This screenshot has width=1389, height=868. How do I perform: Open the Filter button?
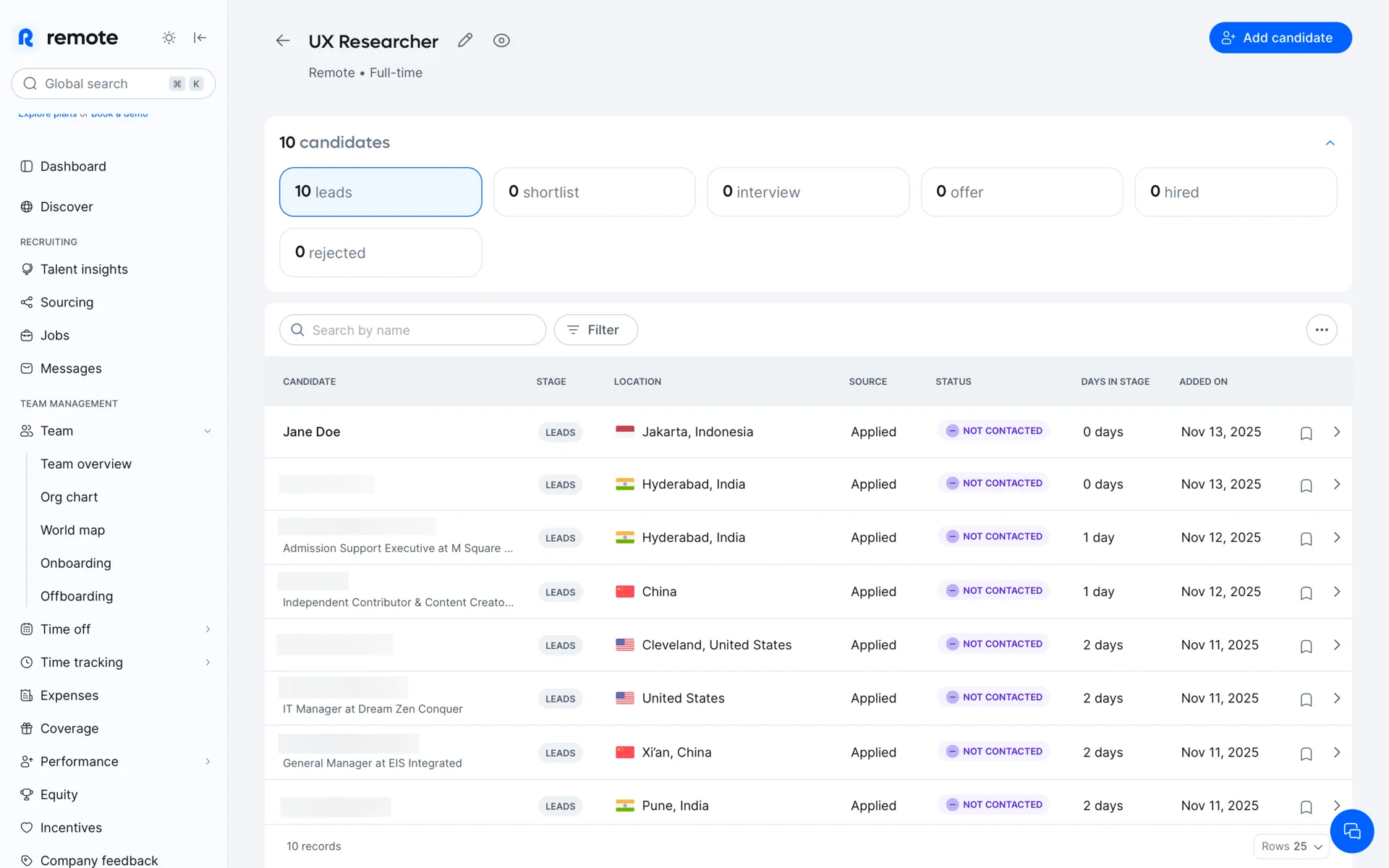click(x=595, y=330)
